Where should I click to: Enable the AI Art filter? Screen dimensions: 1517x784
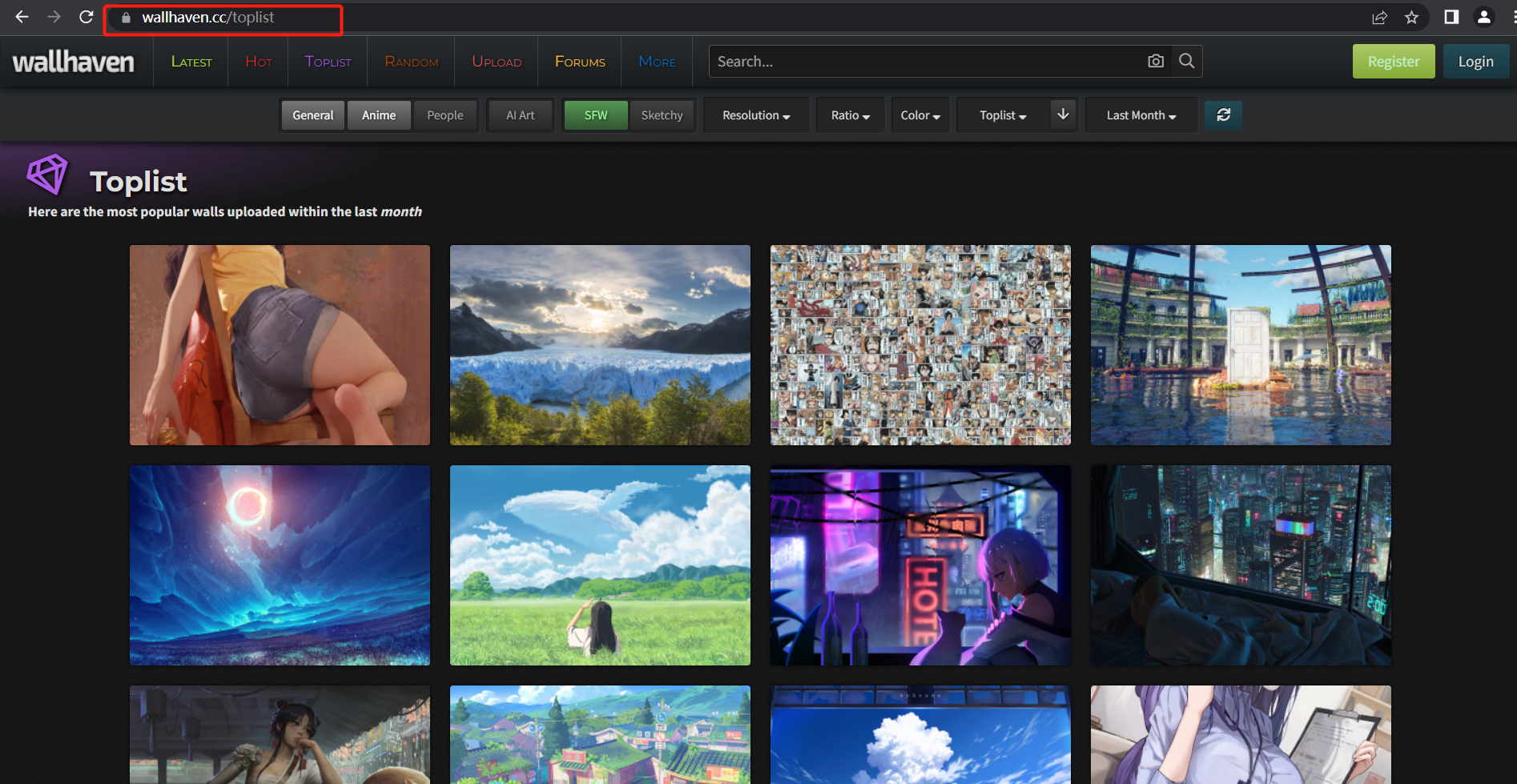pos(521,115)
